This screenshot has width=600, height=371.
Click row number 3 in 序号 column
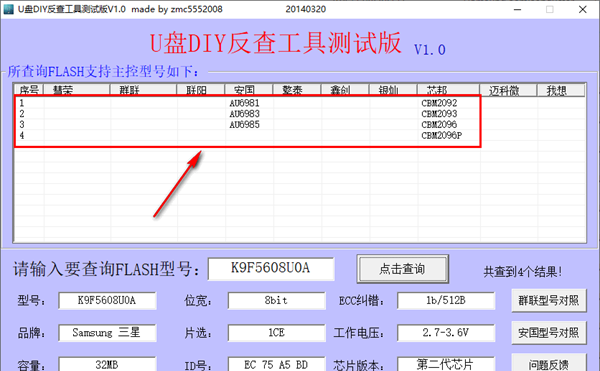coord(22,124)
